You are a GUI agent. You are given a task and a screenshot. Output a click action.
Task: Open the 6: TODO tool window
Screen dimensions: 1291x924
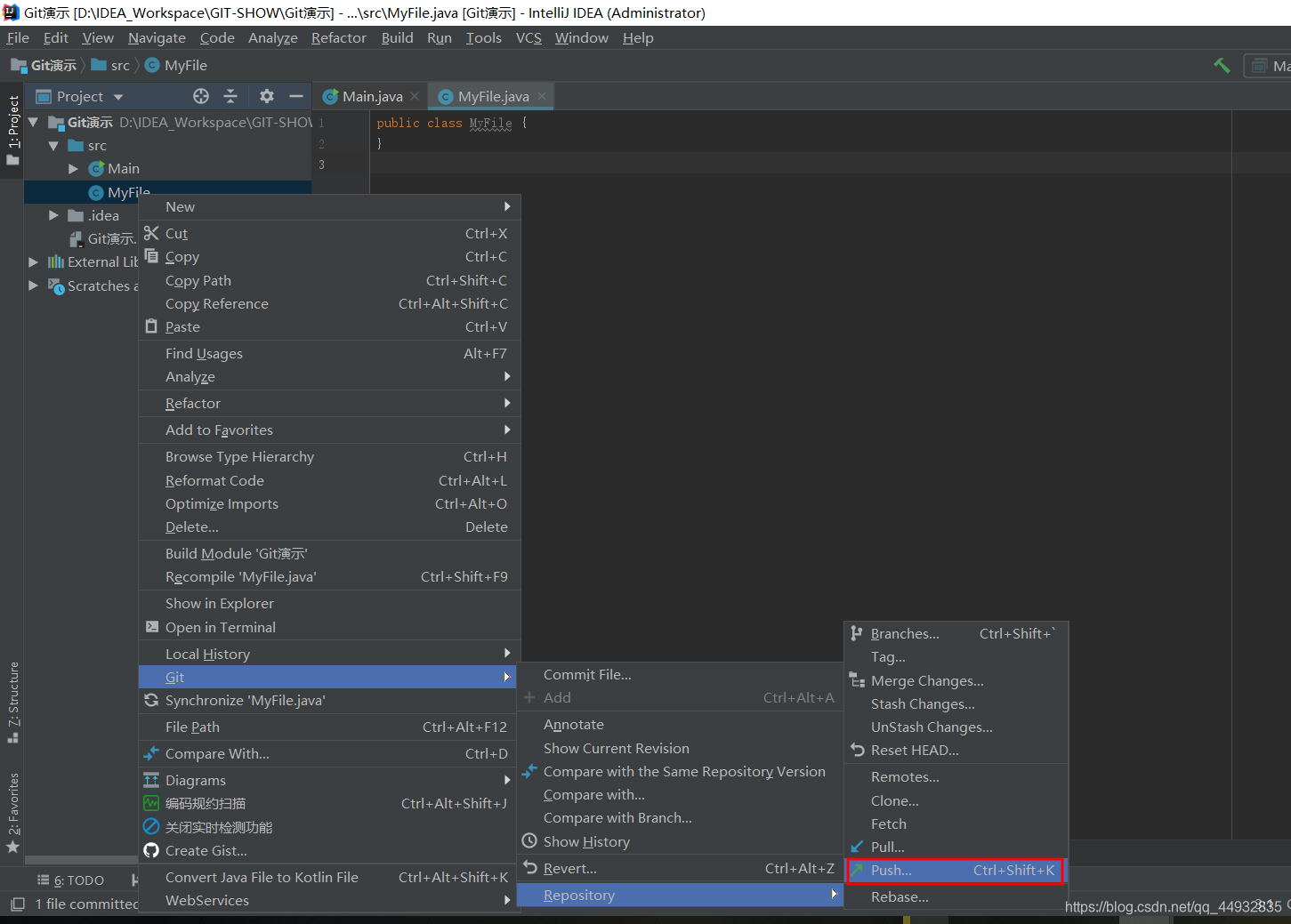pos(70,880)
